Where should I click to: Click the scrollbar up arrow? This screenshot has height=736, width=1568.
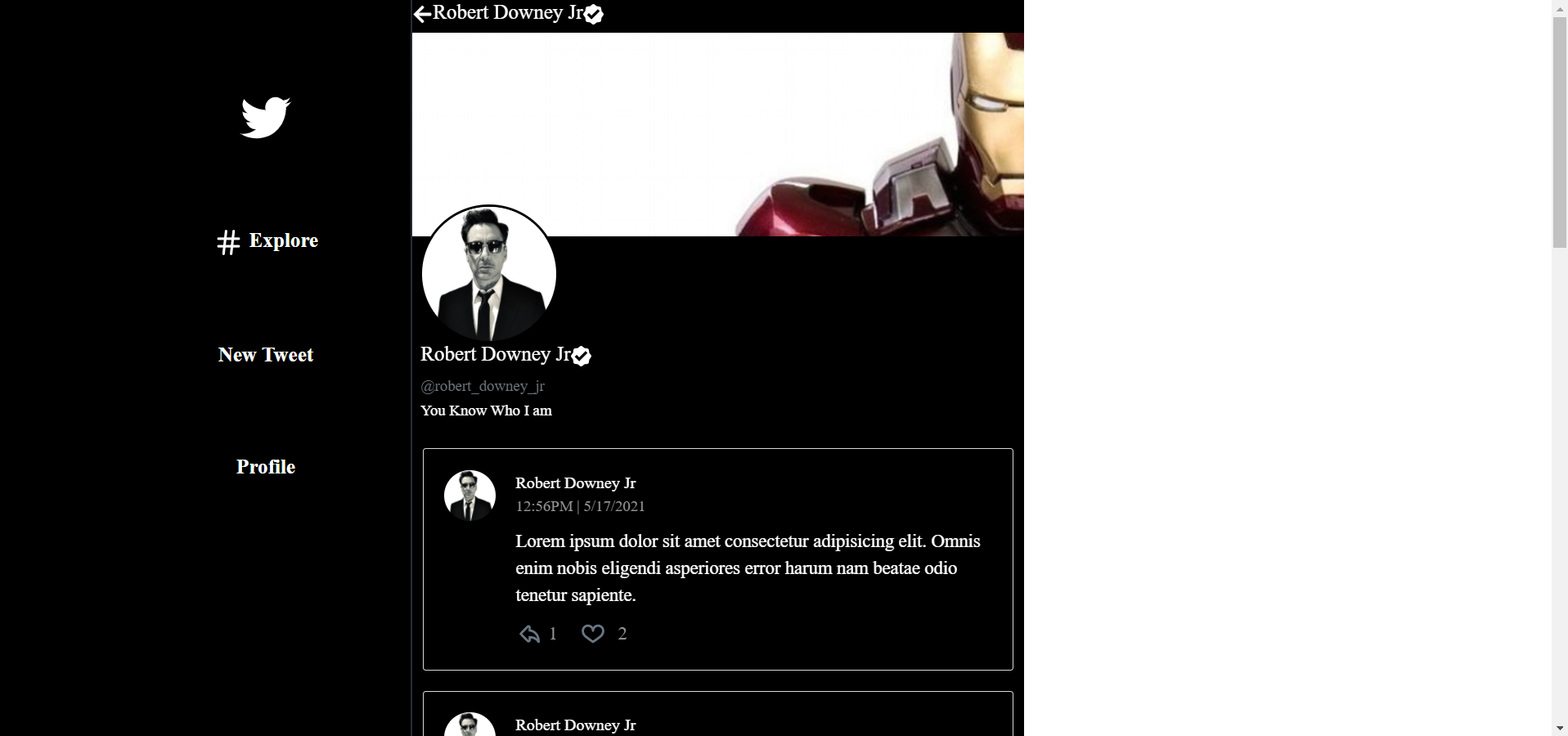coord(1560,7)
